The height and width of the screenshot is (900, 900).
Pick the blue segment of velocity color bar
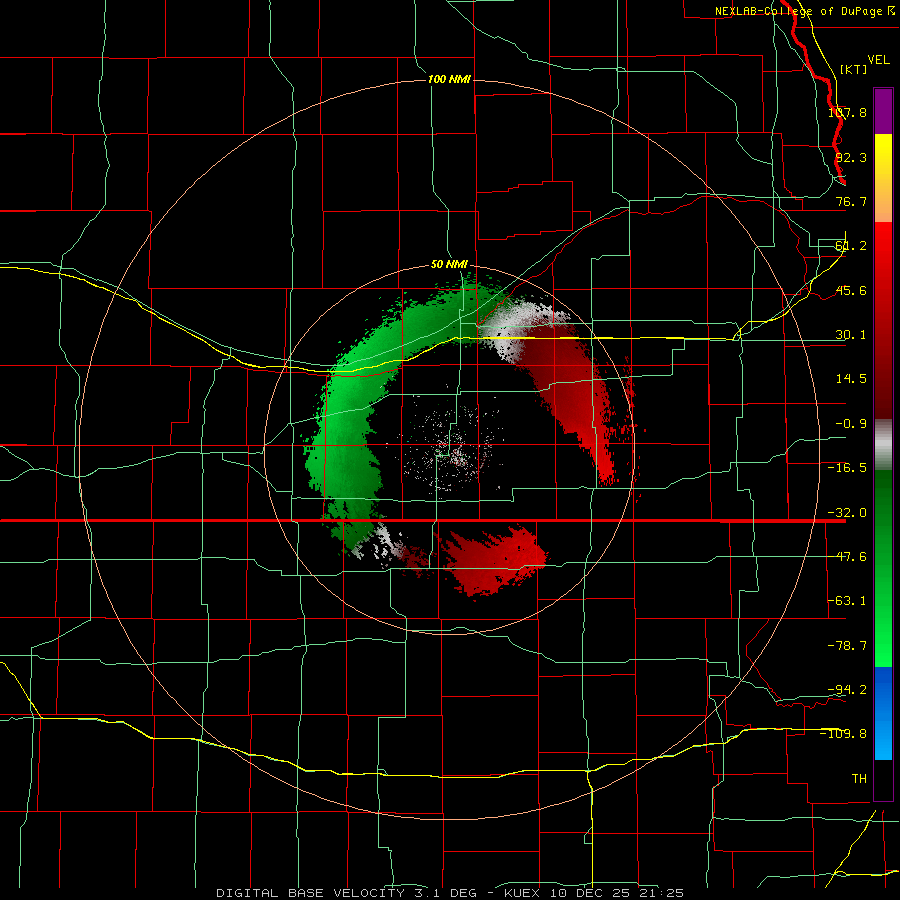883,713
